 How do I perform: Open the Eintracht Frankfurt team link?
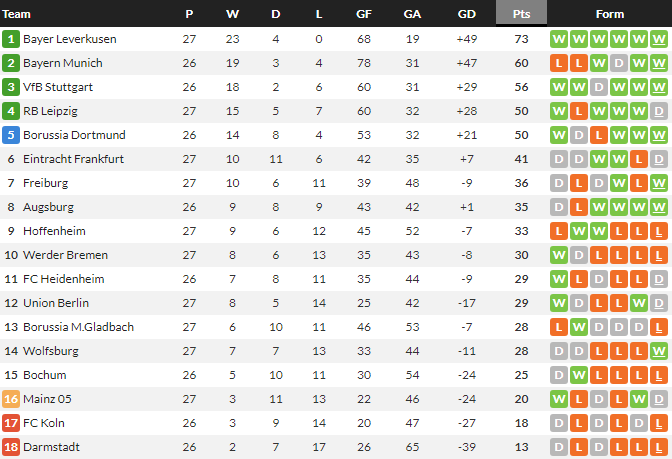(x=73, y=159)
